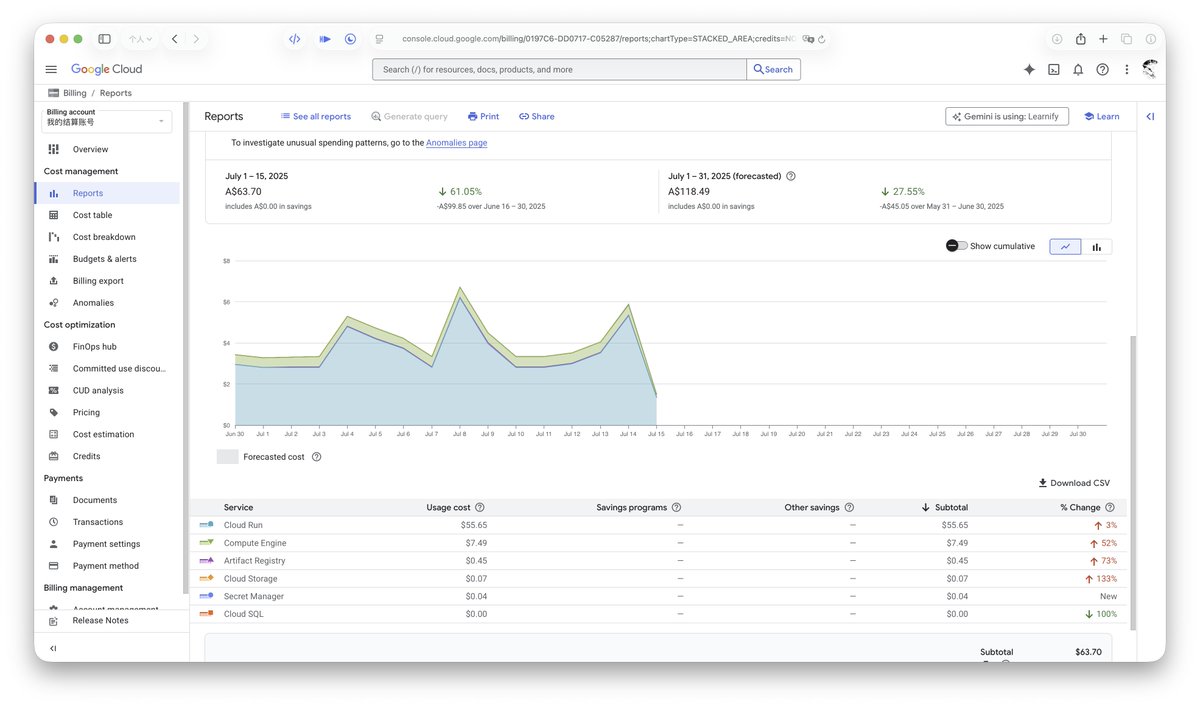
Task: Open browser sidebar toggle icon
Action: tap(104, 39)
